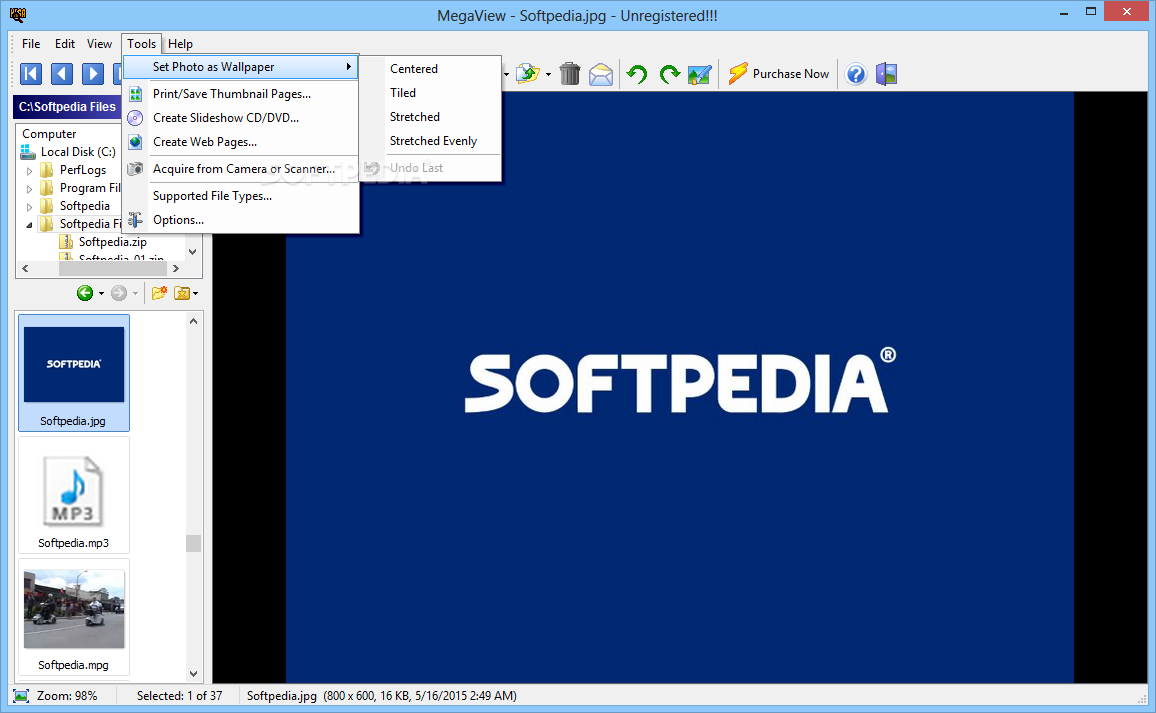The width and height of the screenshot is (1156, 713).
Task: Click folder tree horizontal scroll right arrow
Action: pyautogui.click(x=175, y=268)
